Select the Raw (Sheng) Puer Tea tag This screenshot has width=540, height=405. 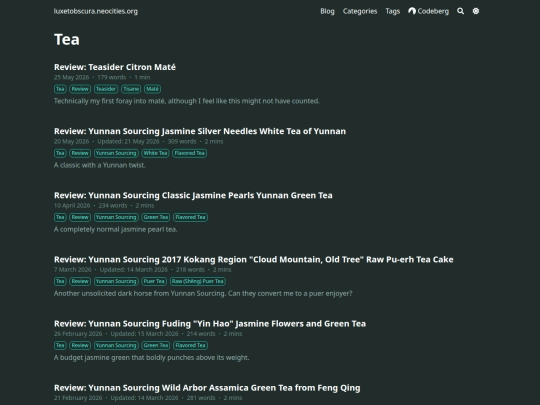point(198,281)
